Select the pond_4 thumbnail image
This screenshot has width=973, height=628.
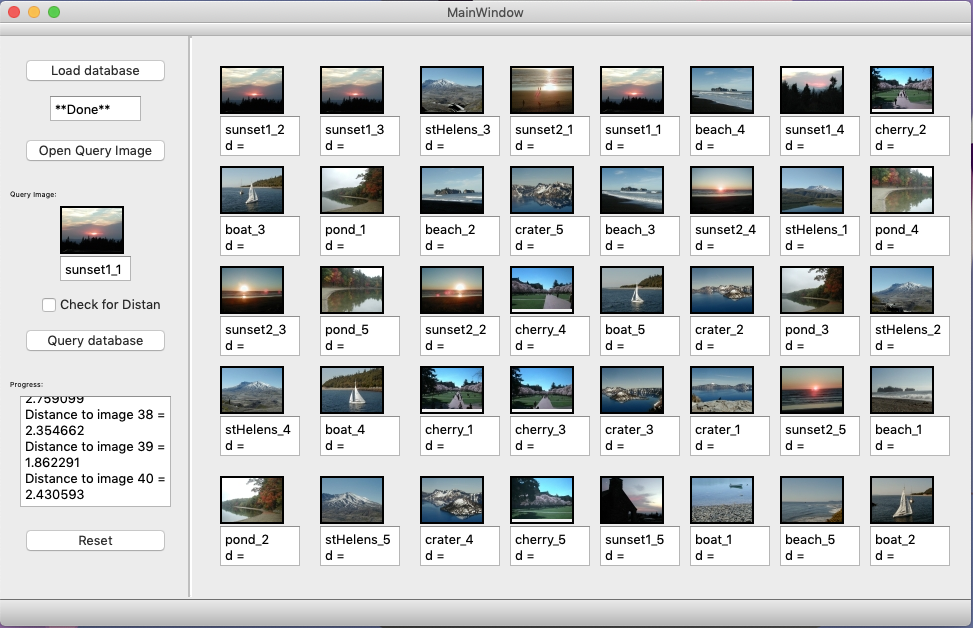click(x=902, y=190)
